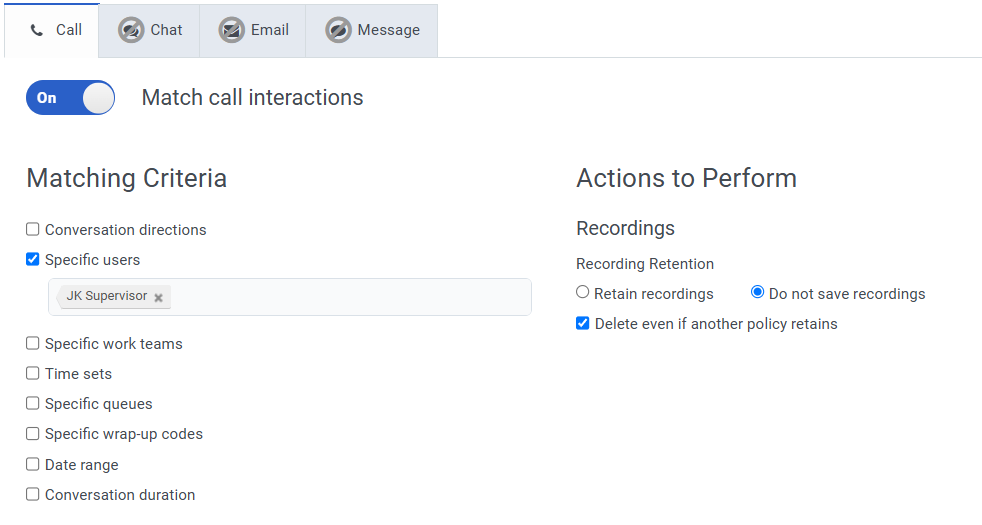The width and height of the screenshot is (982, 525).
Task: Choose Do not save recordings option
Action: pos(757,293)
